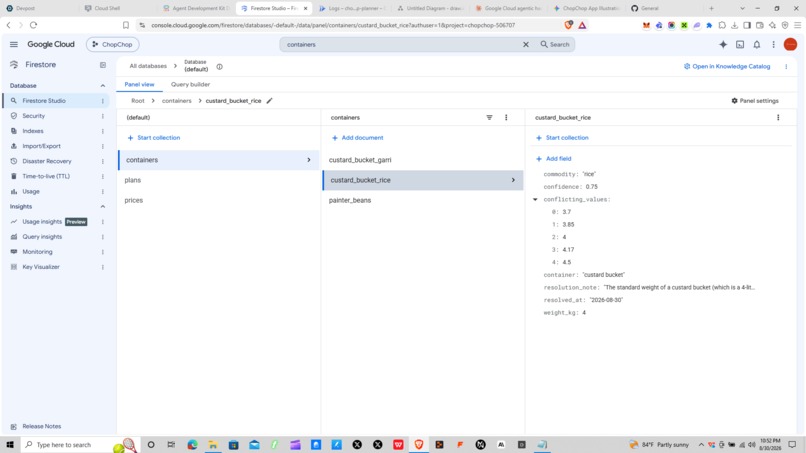Show database info icon next to (default)

click(219, 67)
